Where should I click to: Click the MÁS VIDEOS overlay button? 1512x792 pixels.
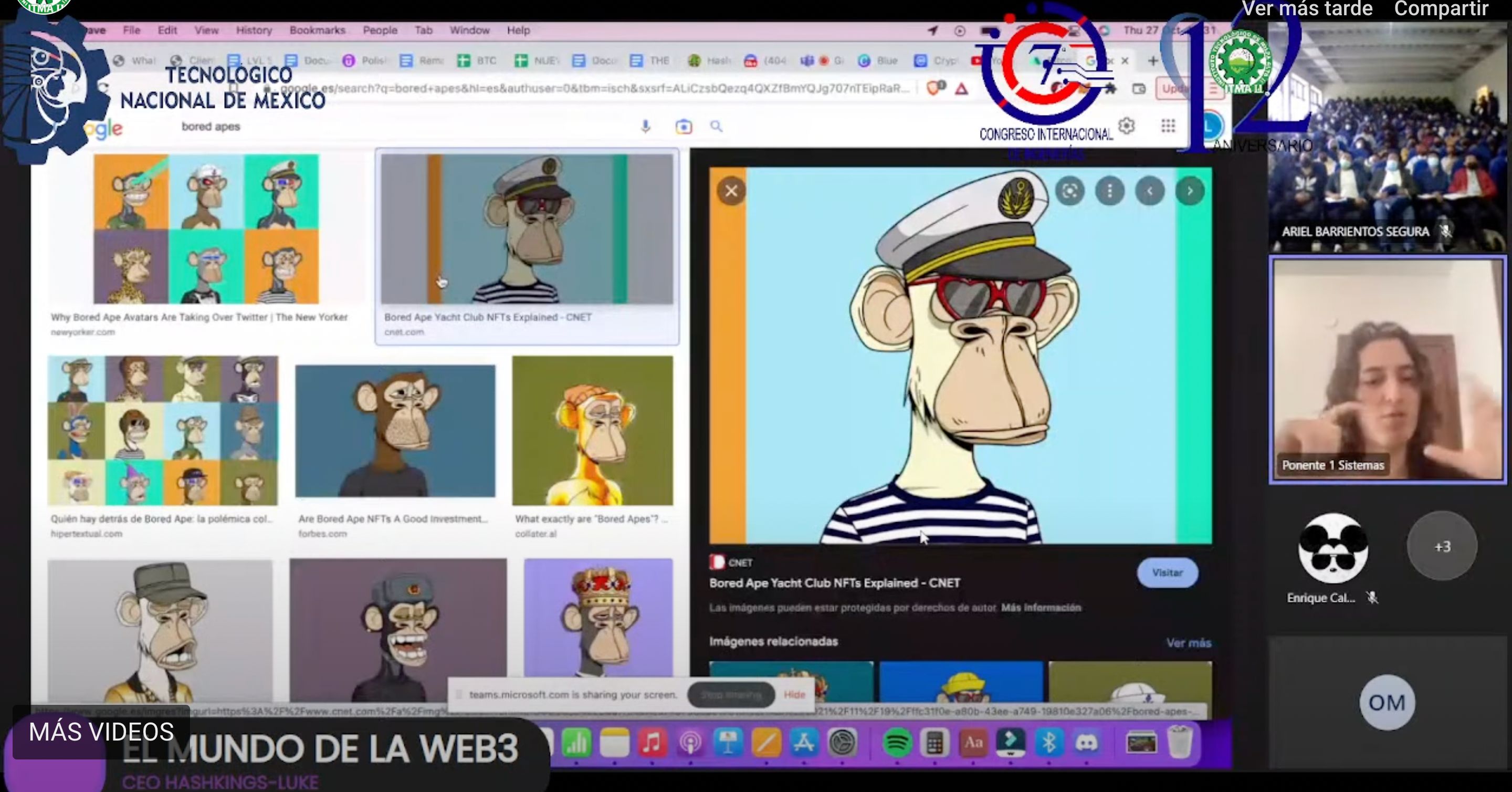point(101,732)
